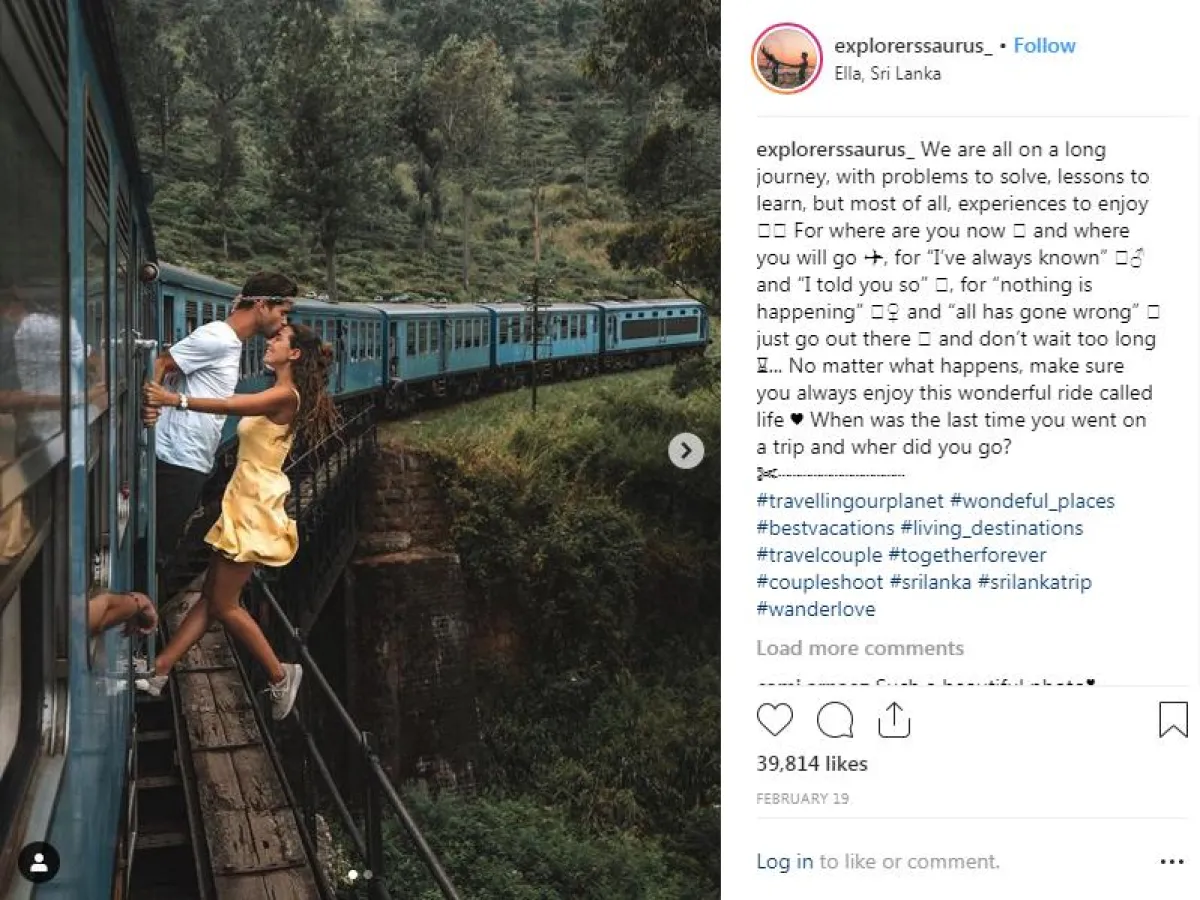Open the #travellingourplanet hashtag
This screenshot has width=1200, height=900.
point(849,501)
